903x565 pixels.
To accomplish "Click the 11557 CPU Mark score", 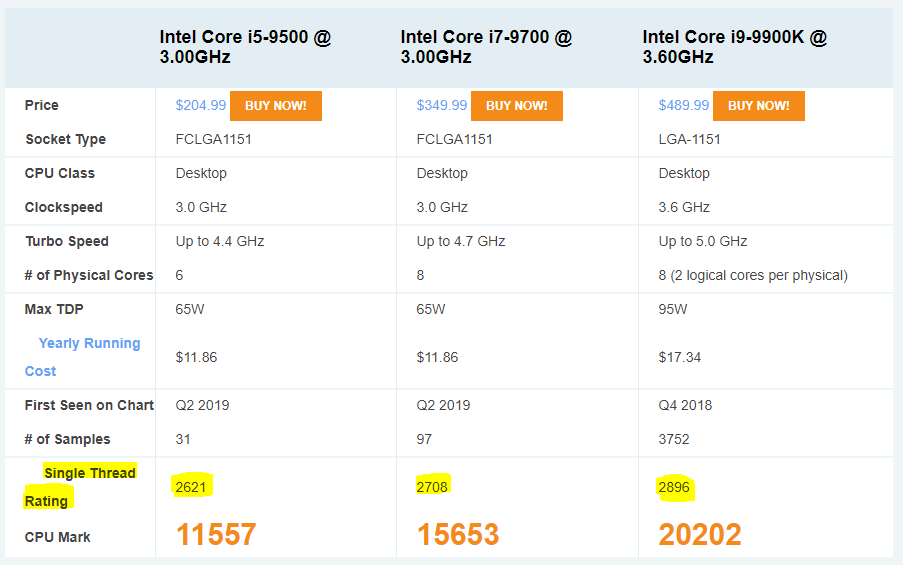I will point(216,535).
